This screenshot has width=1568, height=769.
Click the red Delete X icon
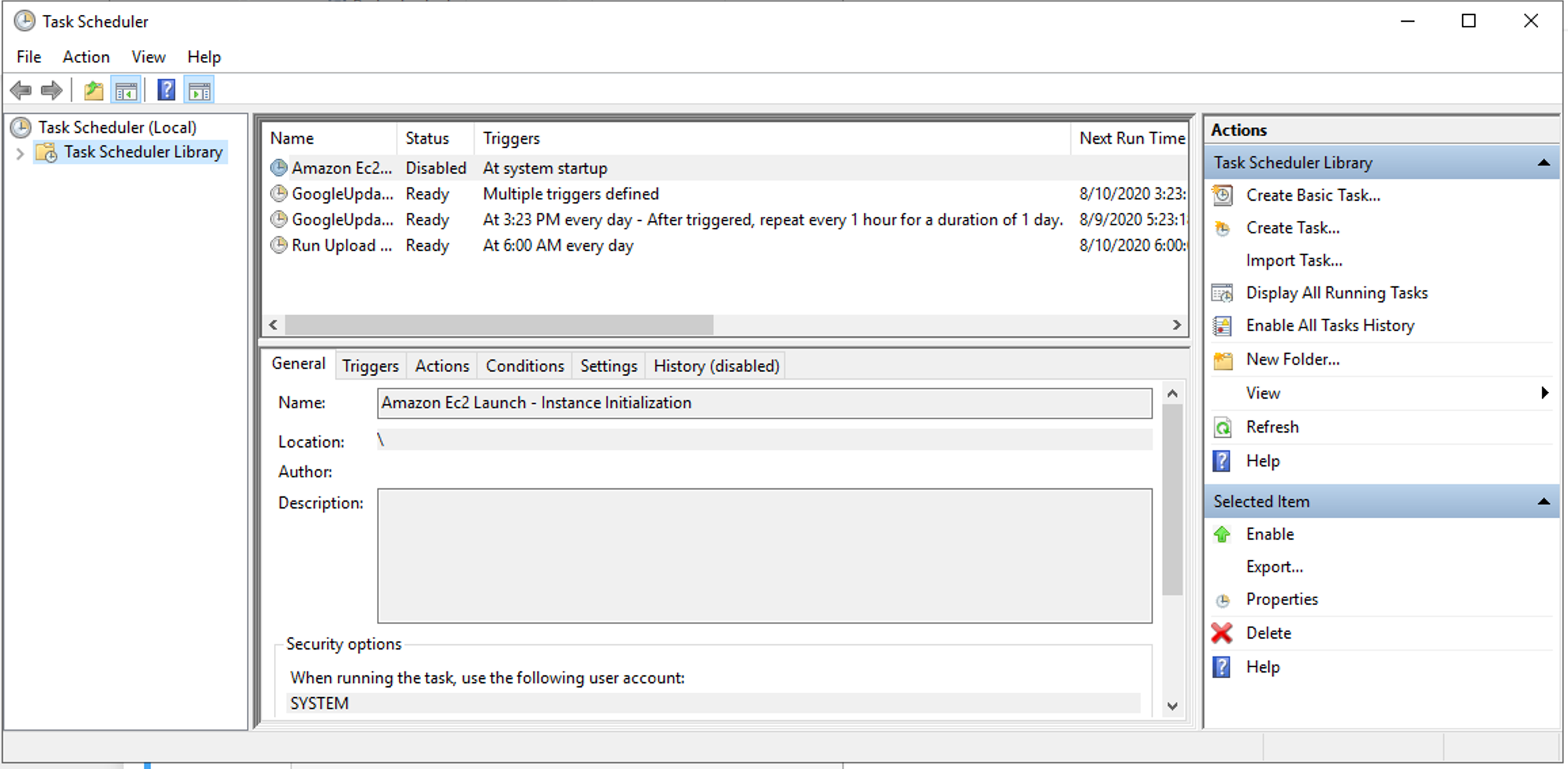tap(1222, 633)
